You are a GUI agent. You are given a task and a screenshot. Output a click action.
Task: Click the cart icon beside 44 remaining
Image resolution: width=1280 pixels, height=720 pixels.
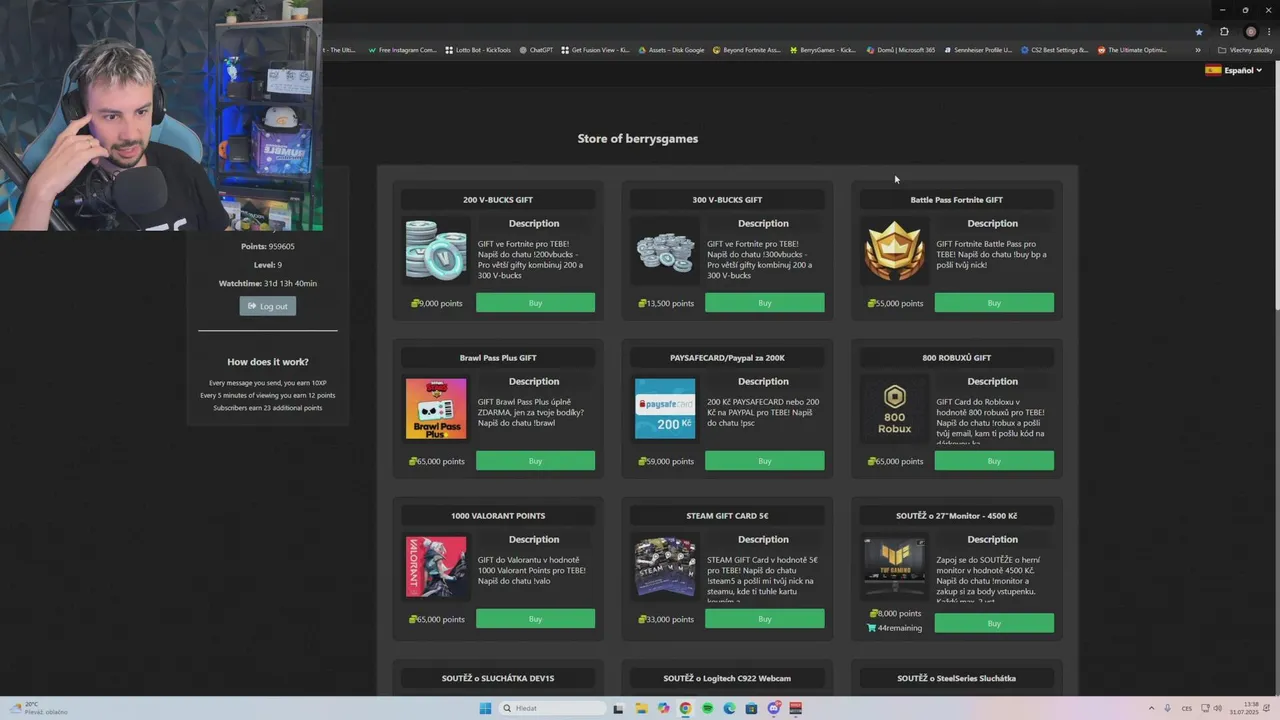(872, 628)
